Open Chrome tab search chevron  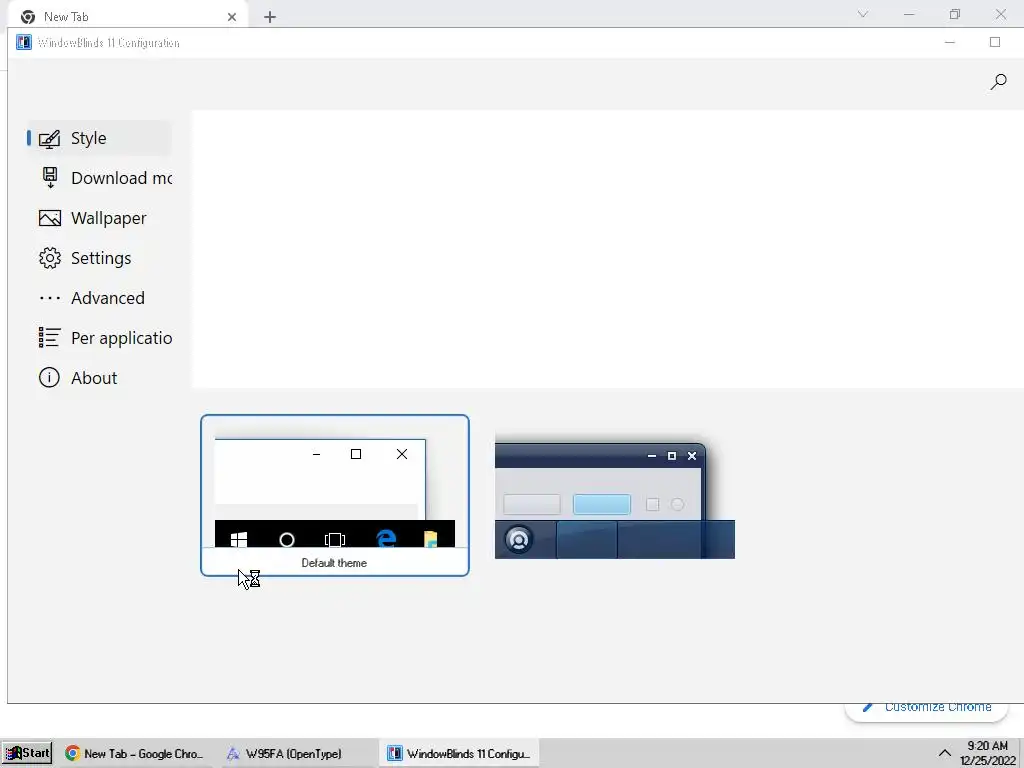(863, 14)
